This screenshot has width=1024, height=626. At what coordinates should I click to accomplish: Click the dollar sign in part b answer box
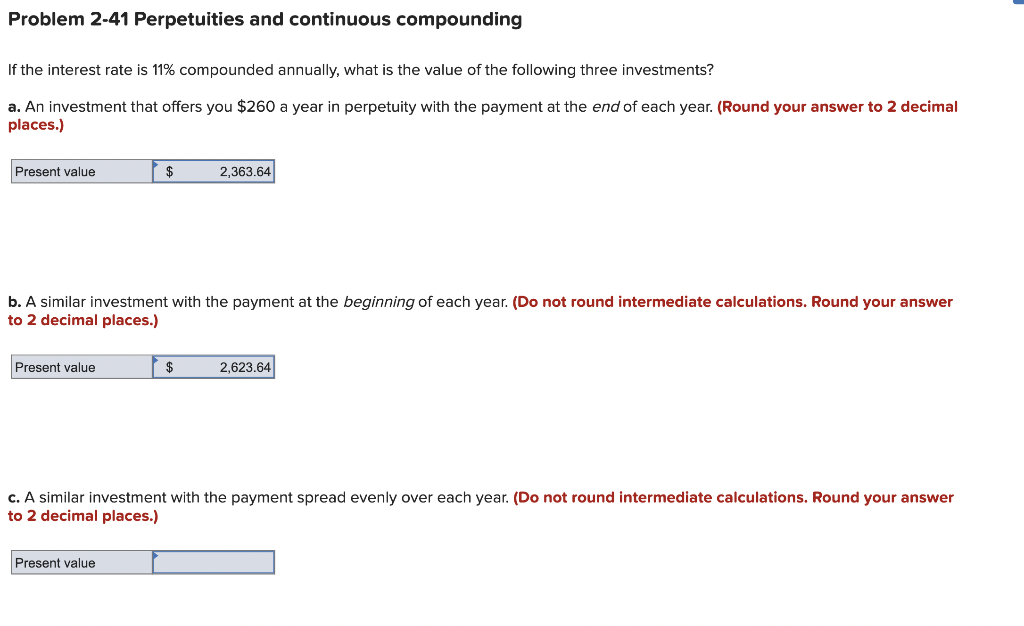click(x=168, y=367)
